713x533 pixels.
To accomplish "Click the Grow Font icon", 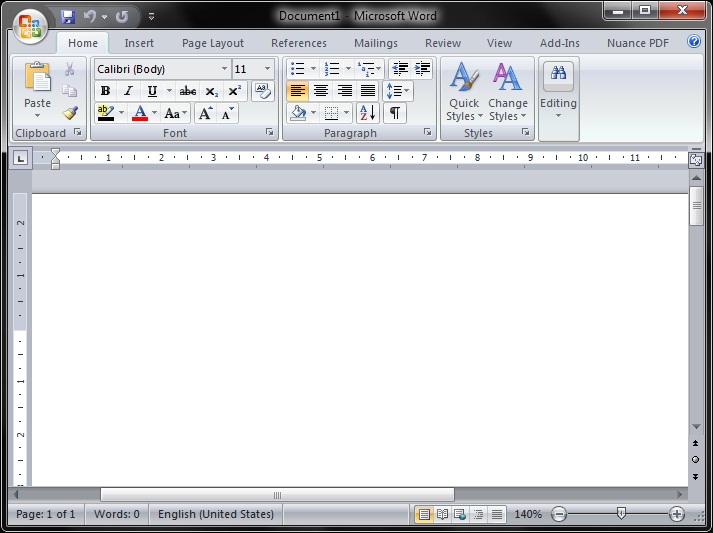I will [x=206, y=113].
